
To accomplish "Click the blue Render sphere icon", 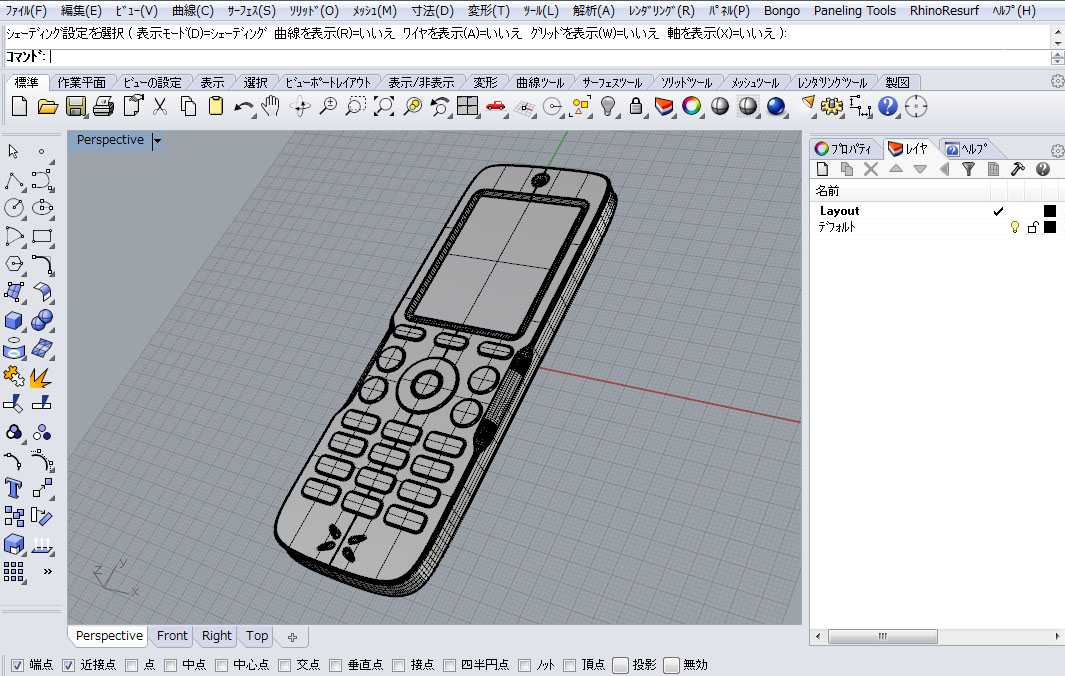I will pyautogui.click(x=776, y=106).
